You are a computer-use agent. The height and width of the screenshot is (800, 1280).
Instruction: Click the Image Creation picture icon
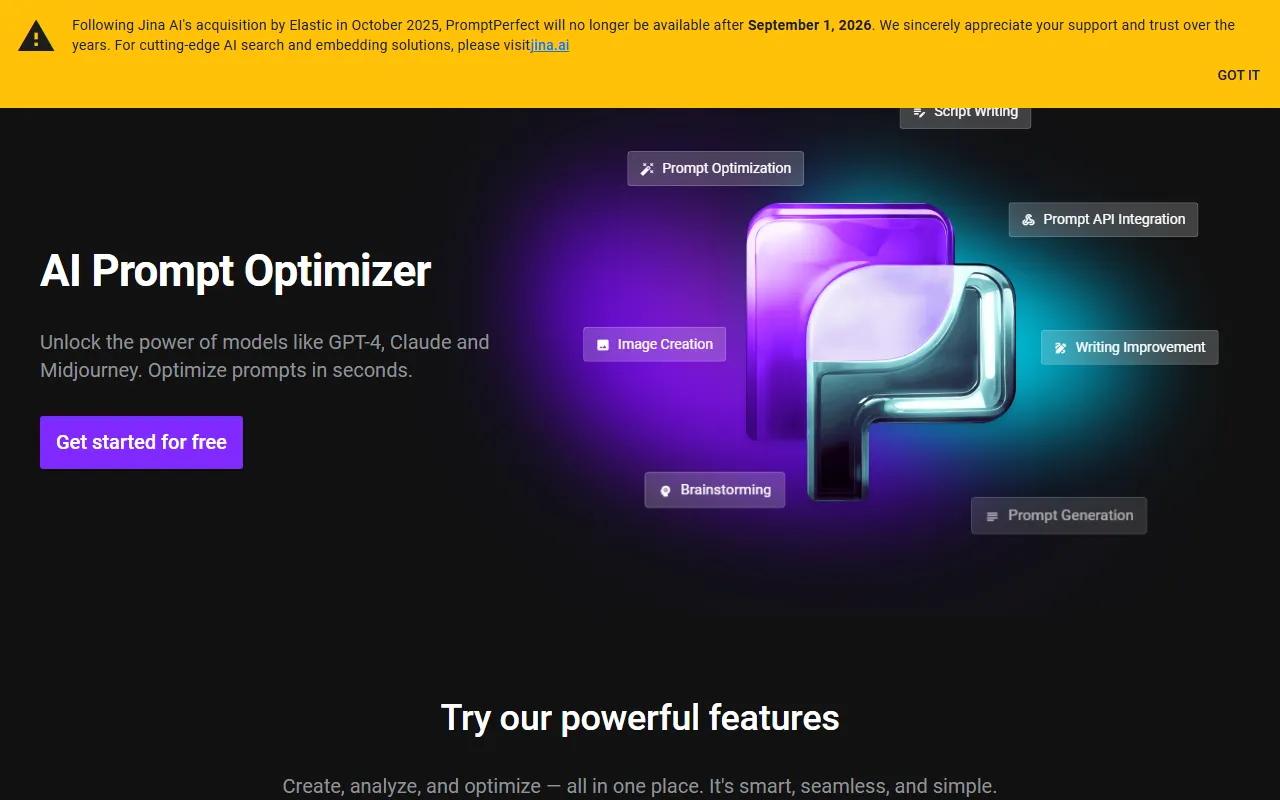603,345
